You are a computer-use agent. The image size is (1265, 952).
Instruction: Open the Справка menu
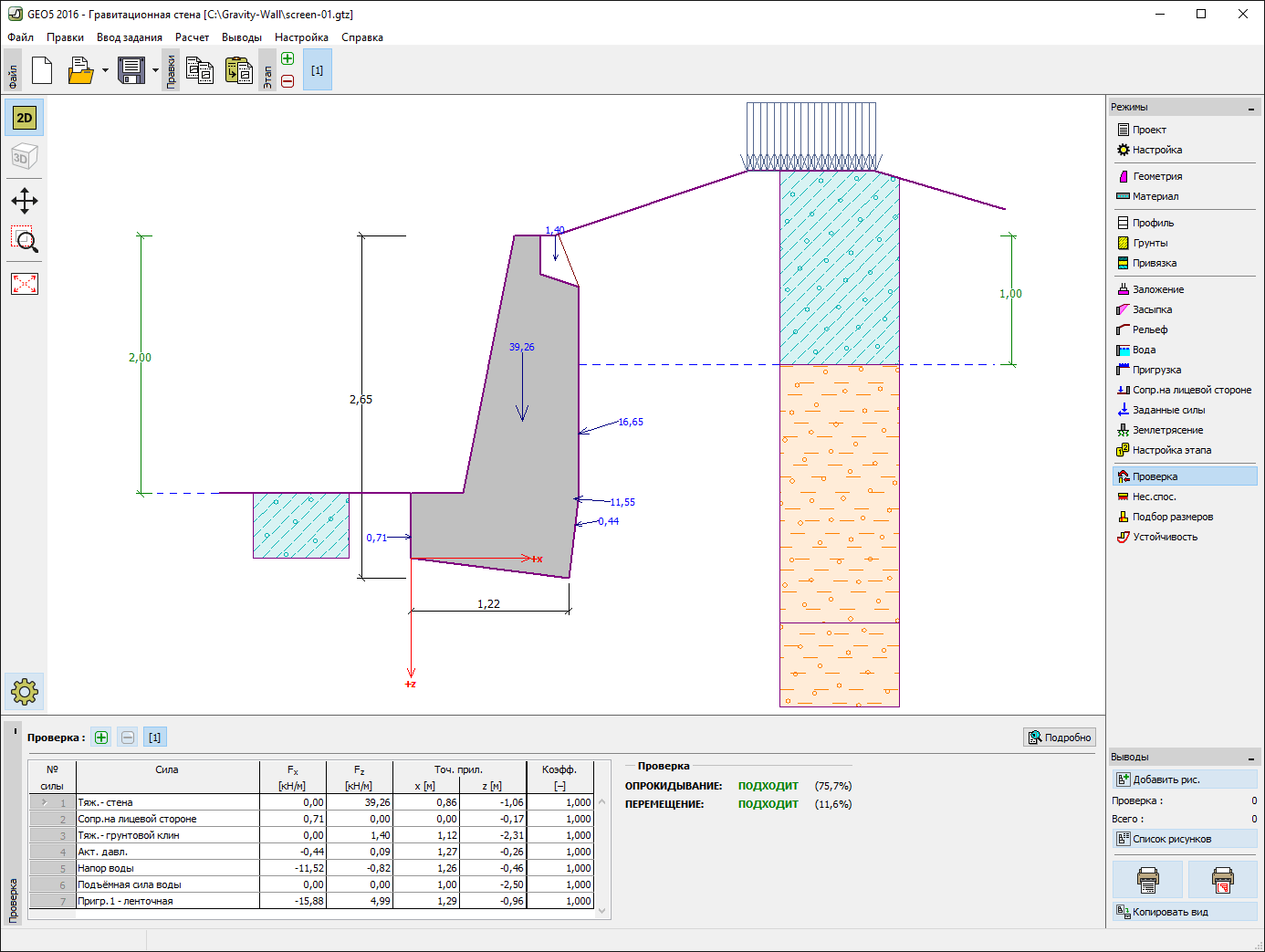362,37
